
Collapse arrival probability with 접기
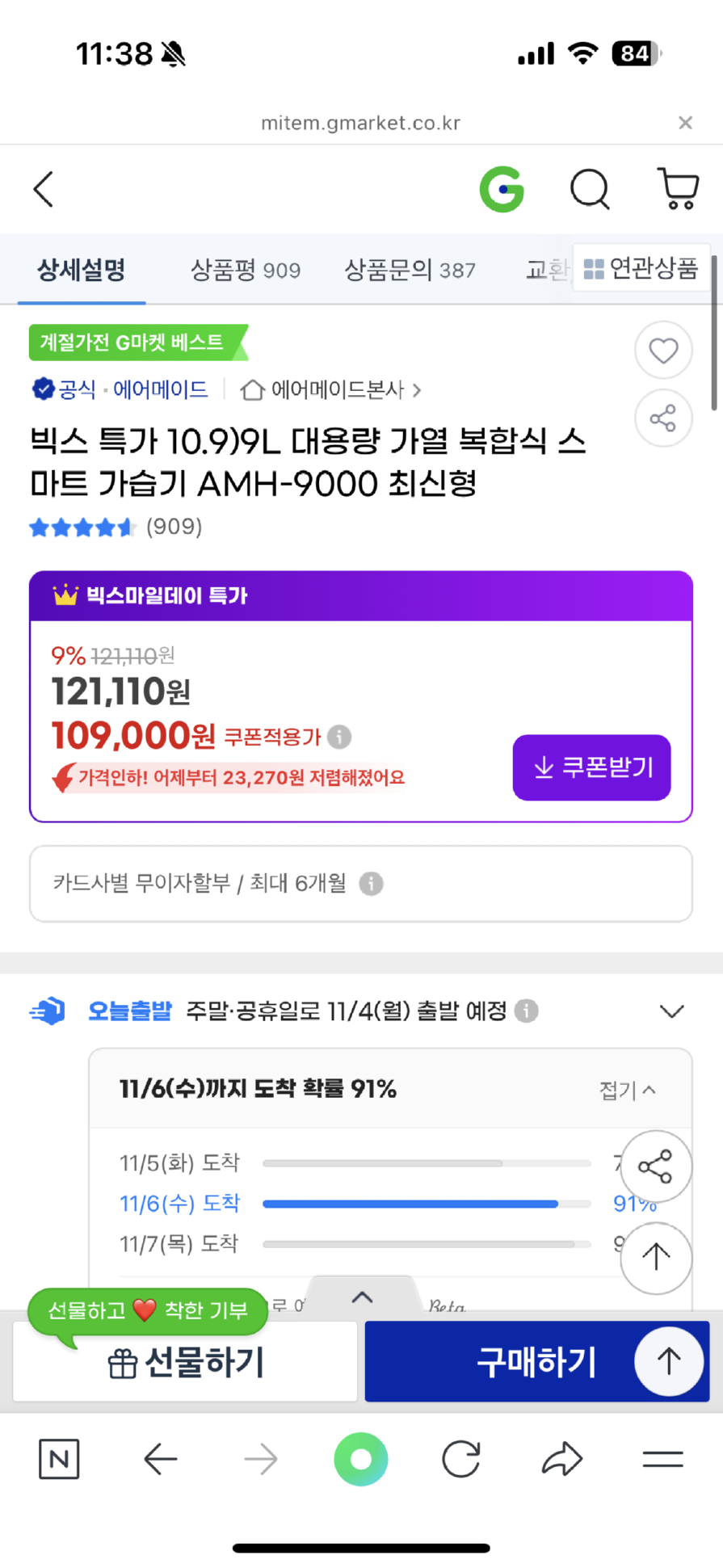(x=627, y=1090)
